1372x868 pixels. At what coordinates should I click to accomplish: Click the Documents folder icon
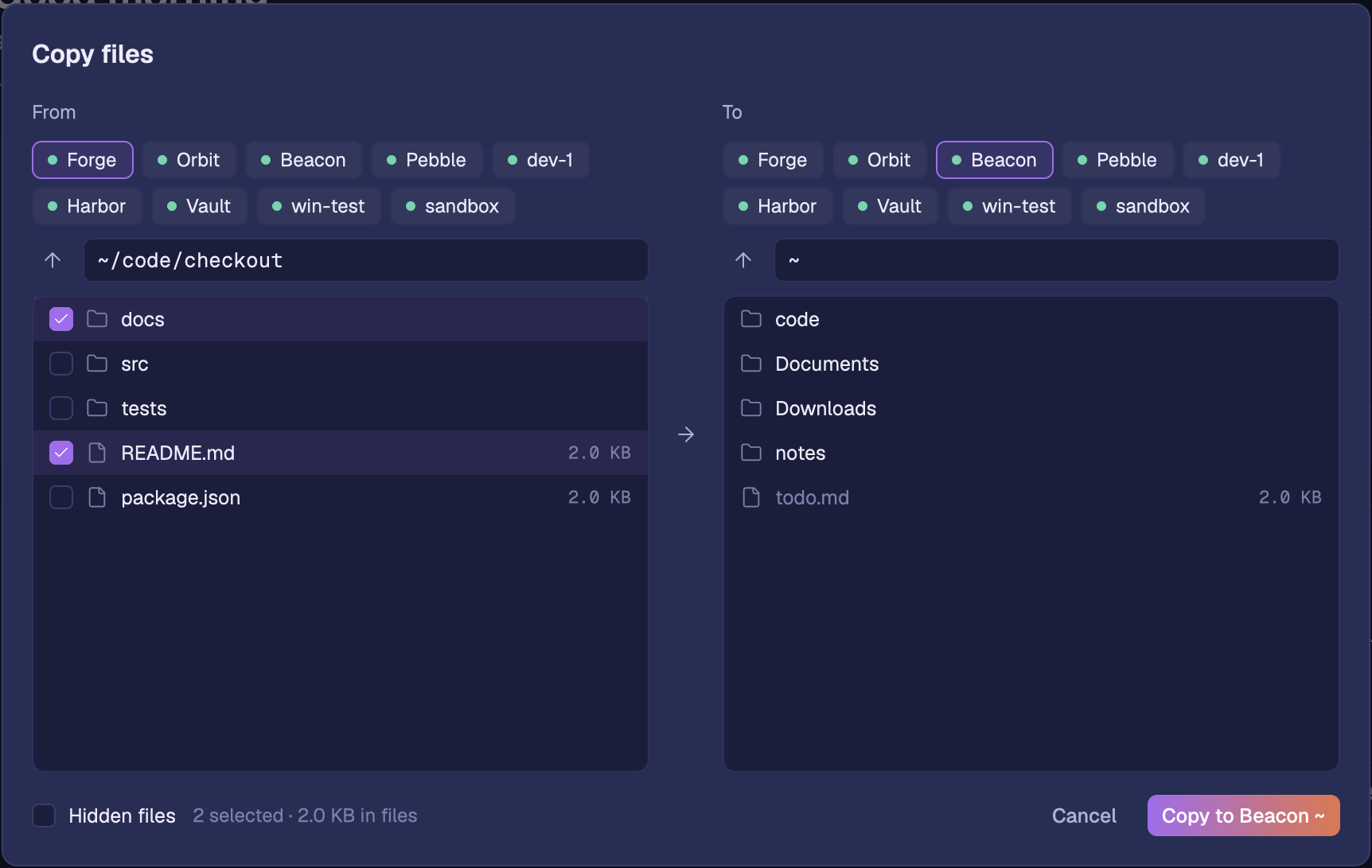tap(751, 364)
